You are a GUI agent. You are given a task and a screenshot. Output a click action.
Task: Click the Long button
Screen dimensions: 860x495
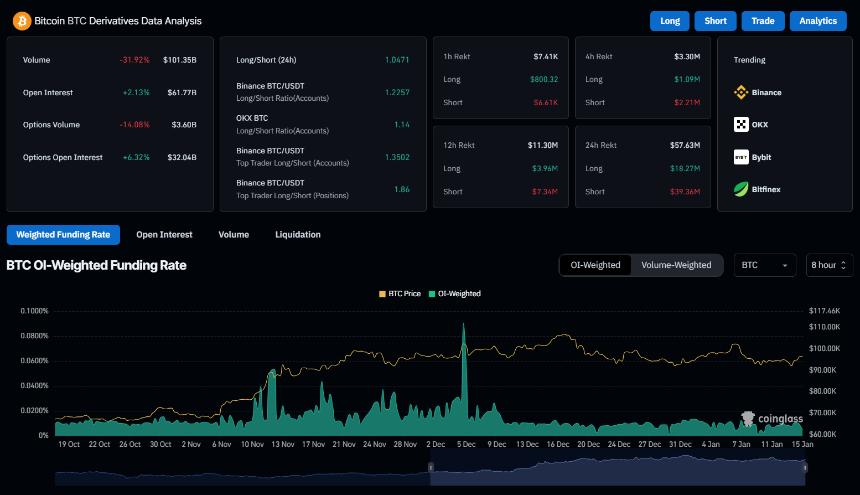point(670,21)
